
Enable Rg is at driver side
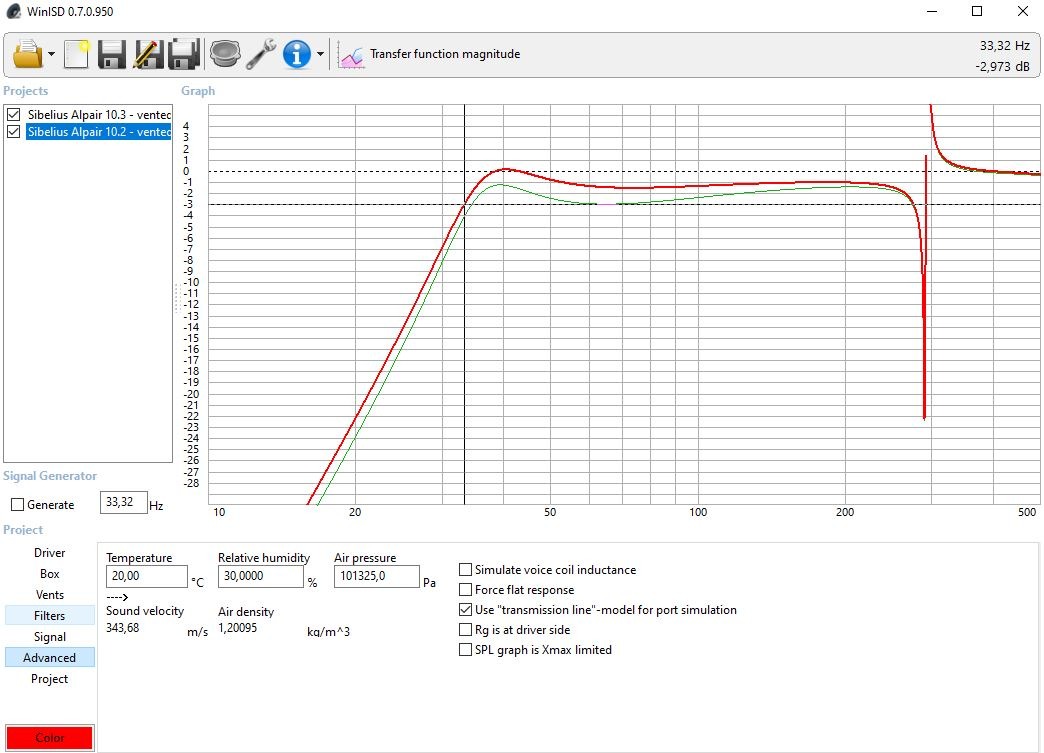tap(465, 630)
